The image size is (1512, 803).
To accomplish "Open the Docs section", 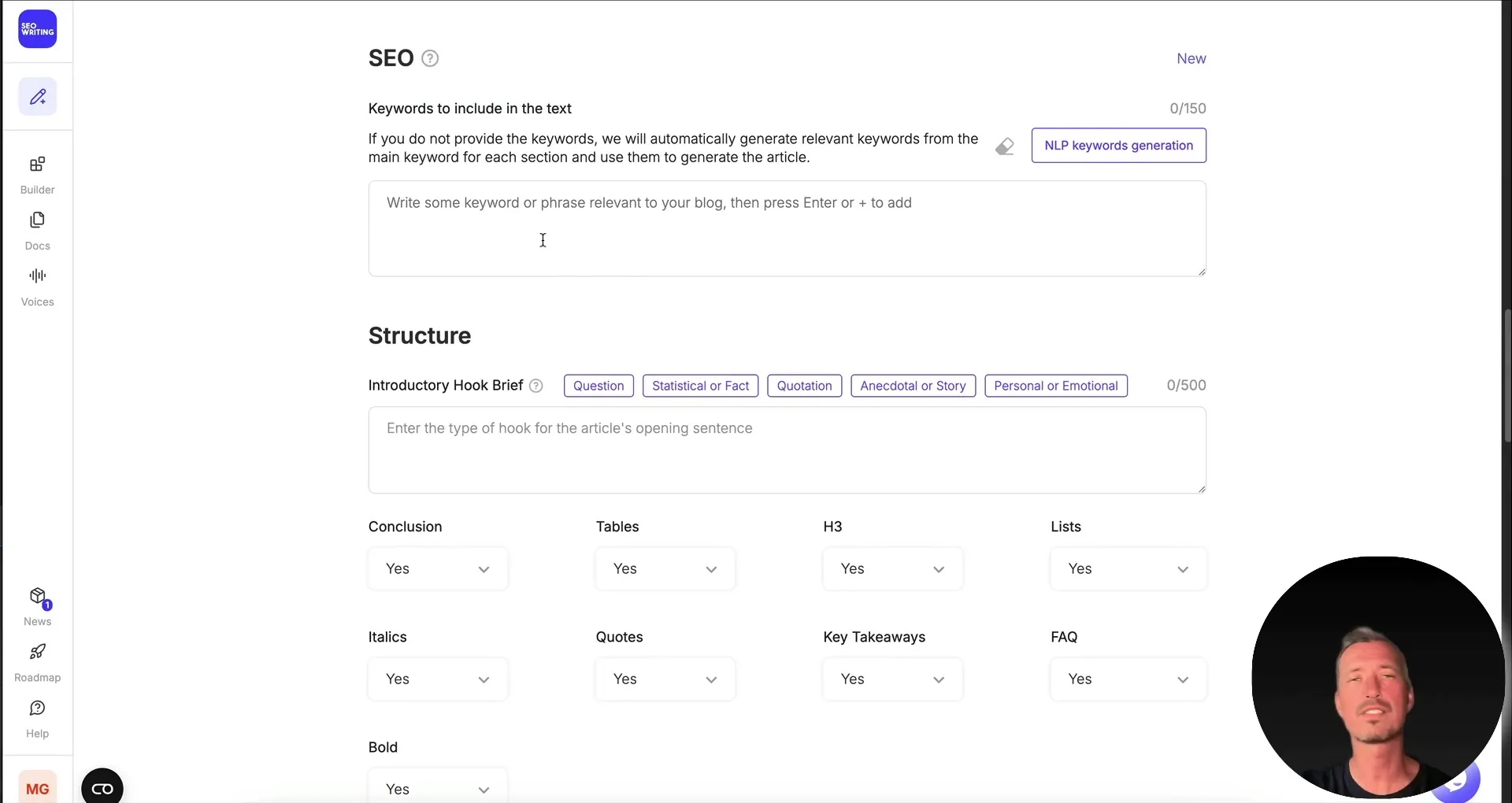I will tap(37, 230).
